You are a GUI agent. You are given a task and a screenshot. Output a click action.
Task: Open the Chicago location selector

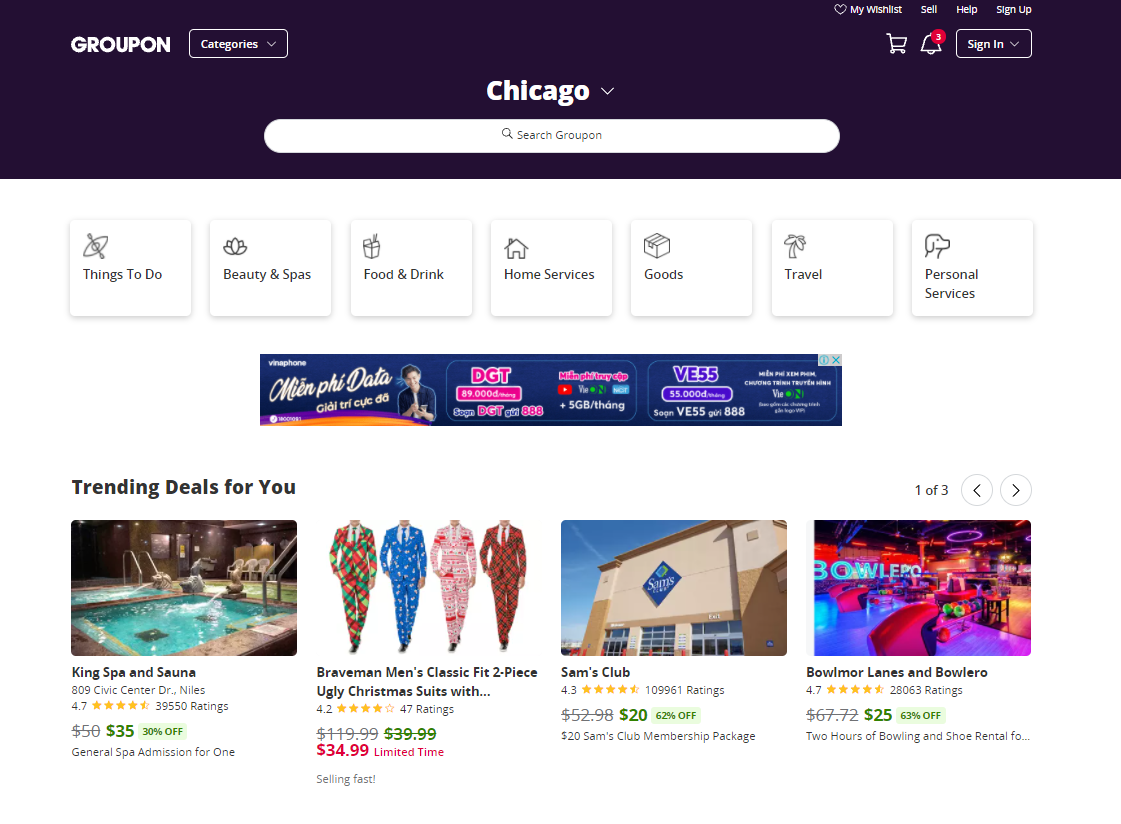(x=550, y=91)
